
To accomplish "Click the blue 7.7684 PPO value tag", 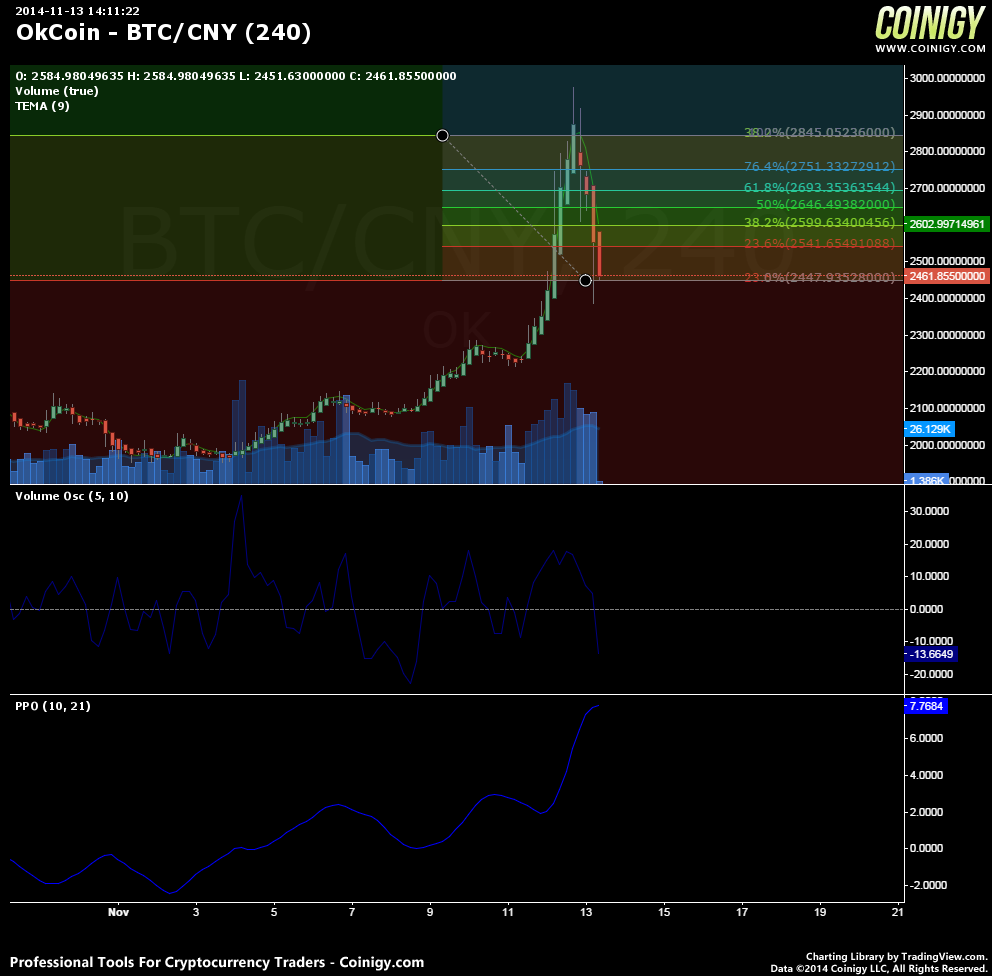I will pyautogui.click(x=926, y=706).
